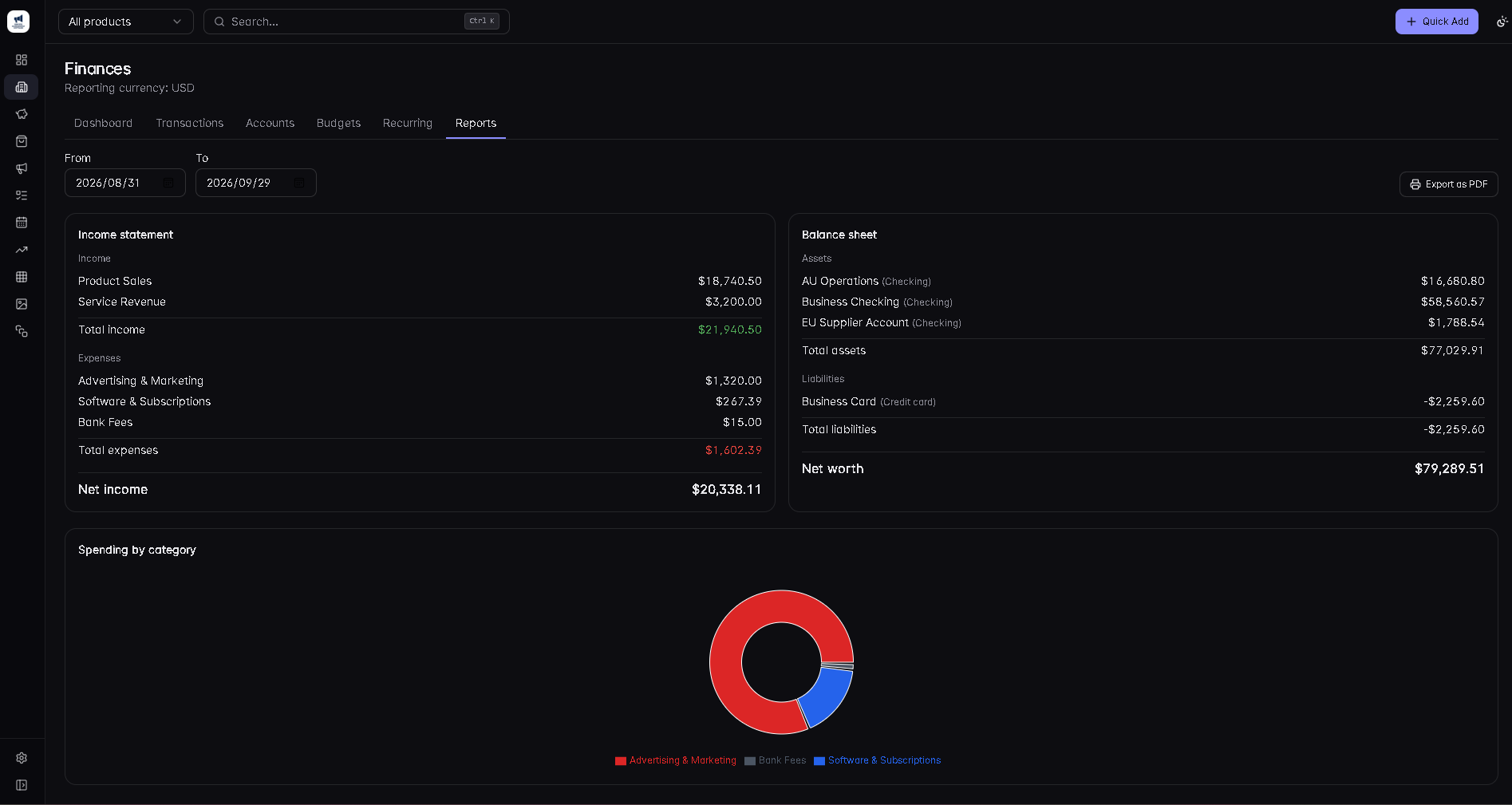The width and height of the screenshot is (1512, 805).
Task: Click the blue Software & Subscriptions legend swatch
Action: [819, 761]
